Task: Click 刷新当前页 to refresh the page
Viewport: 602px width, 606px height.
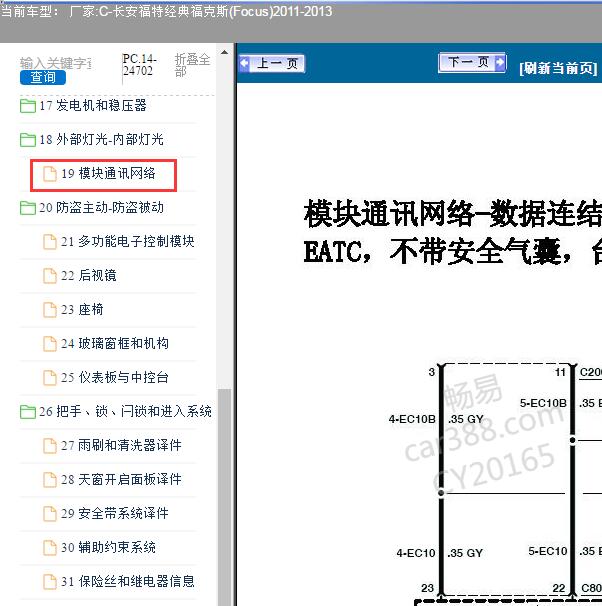Action: tap(558, 68)
